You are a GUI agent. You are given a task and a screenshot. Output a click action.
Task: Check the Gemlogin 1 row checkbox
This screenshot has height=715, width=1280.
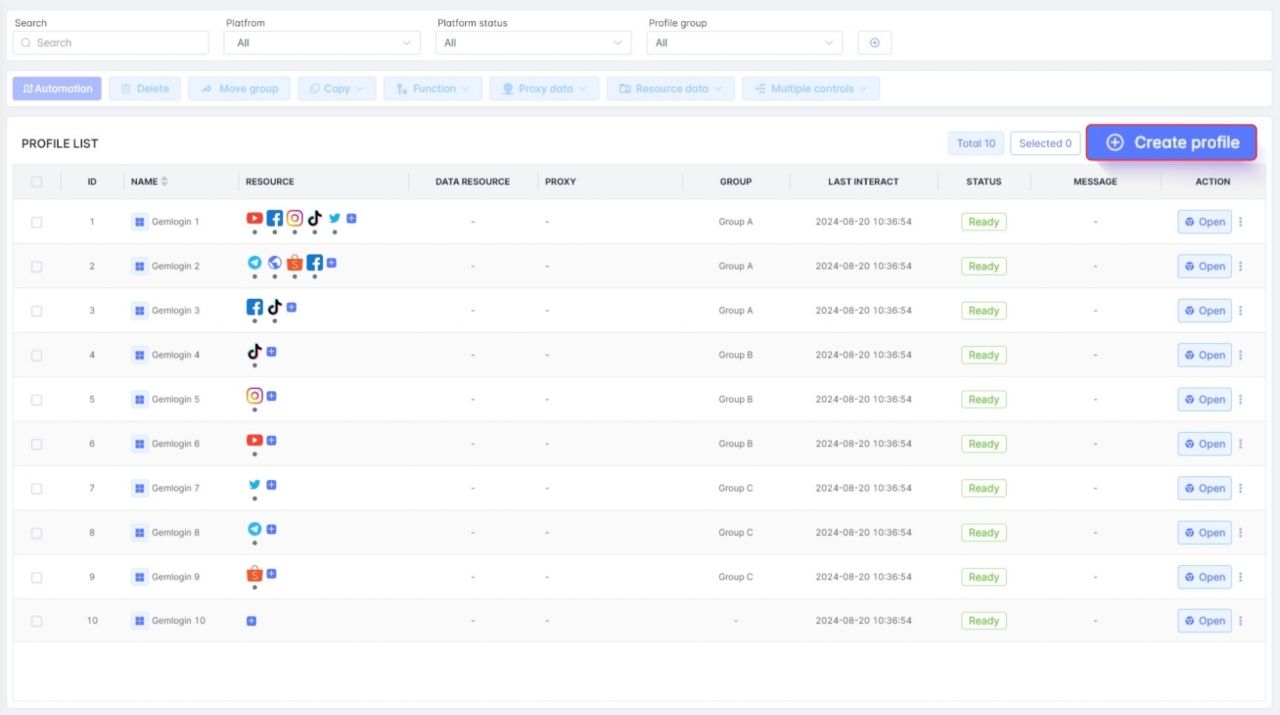[x=37, y=222]
